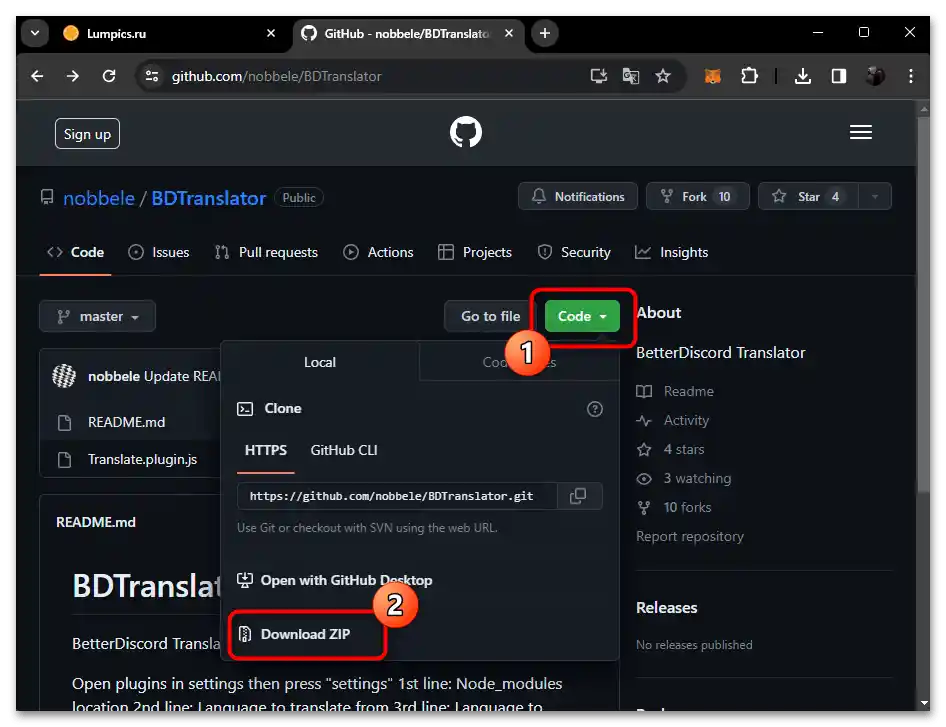Screen dimensions: 946x727
Task: Star the repository
Action: (808, 197)
